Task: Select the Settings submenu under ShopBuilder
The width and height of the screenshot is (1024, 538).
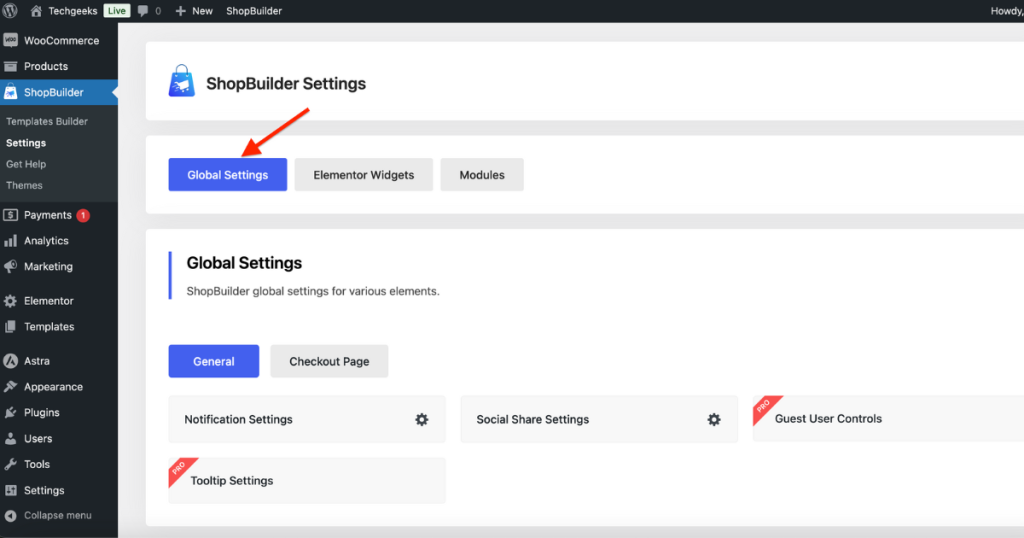Action: coord(26,143)
